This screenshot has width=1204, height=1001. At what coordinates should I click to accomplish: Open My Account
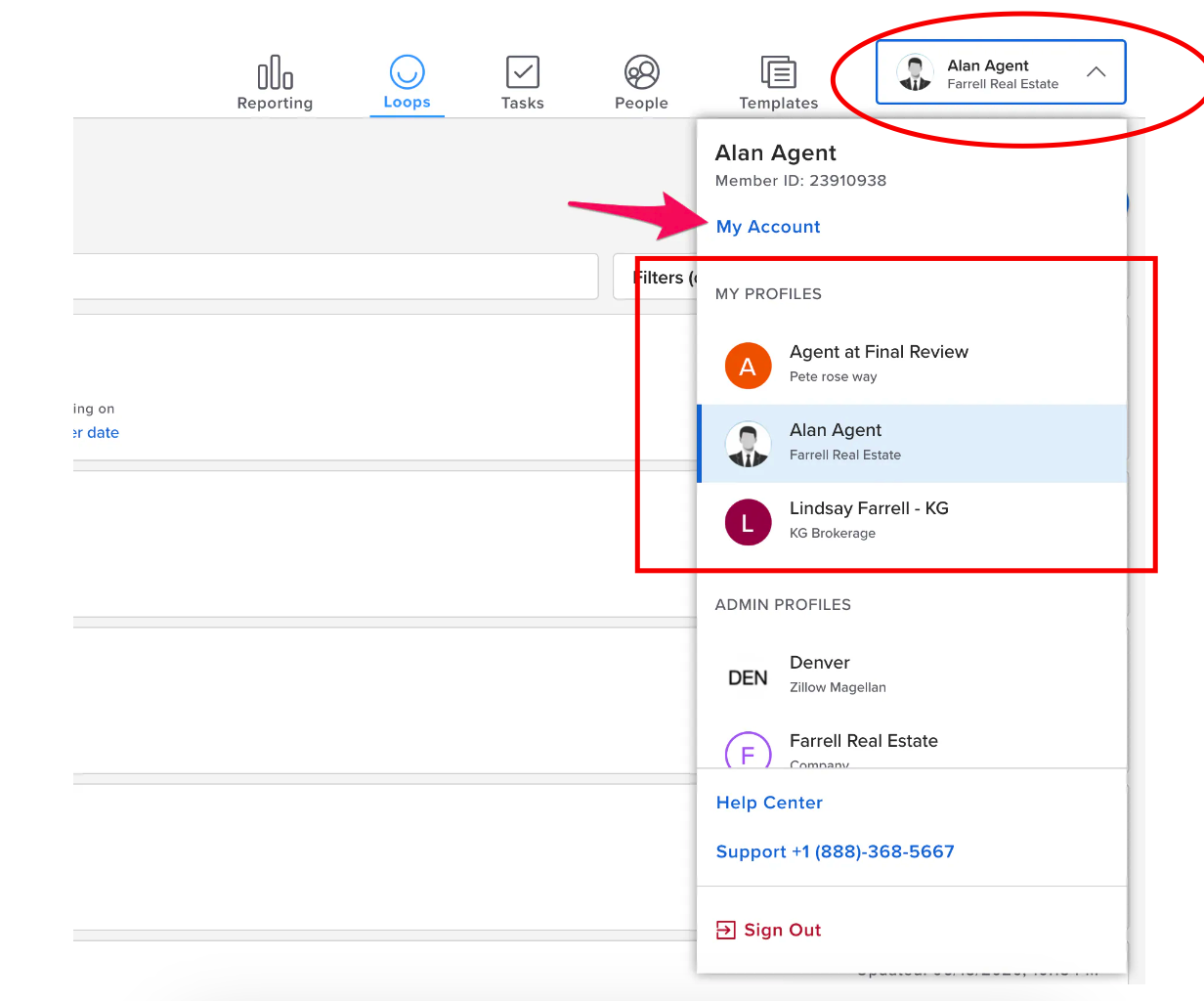(x=768, y=226)
